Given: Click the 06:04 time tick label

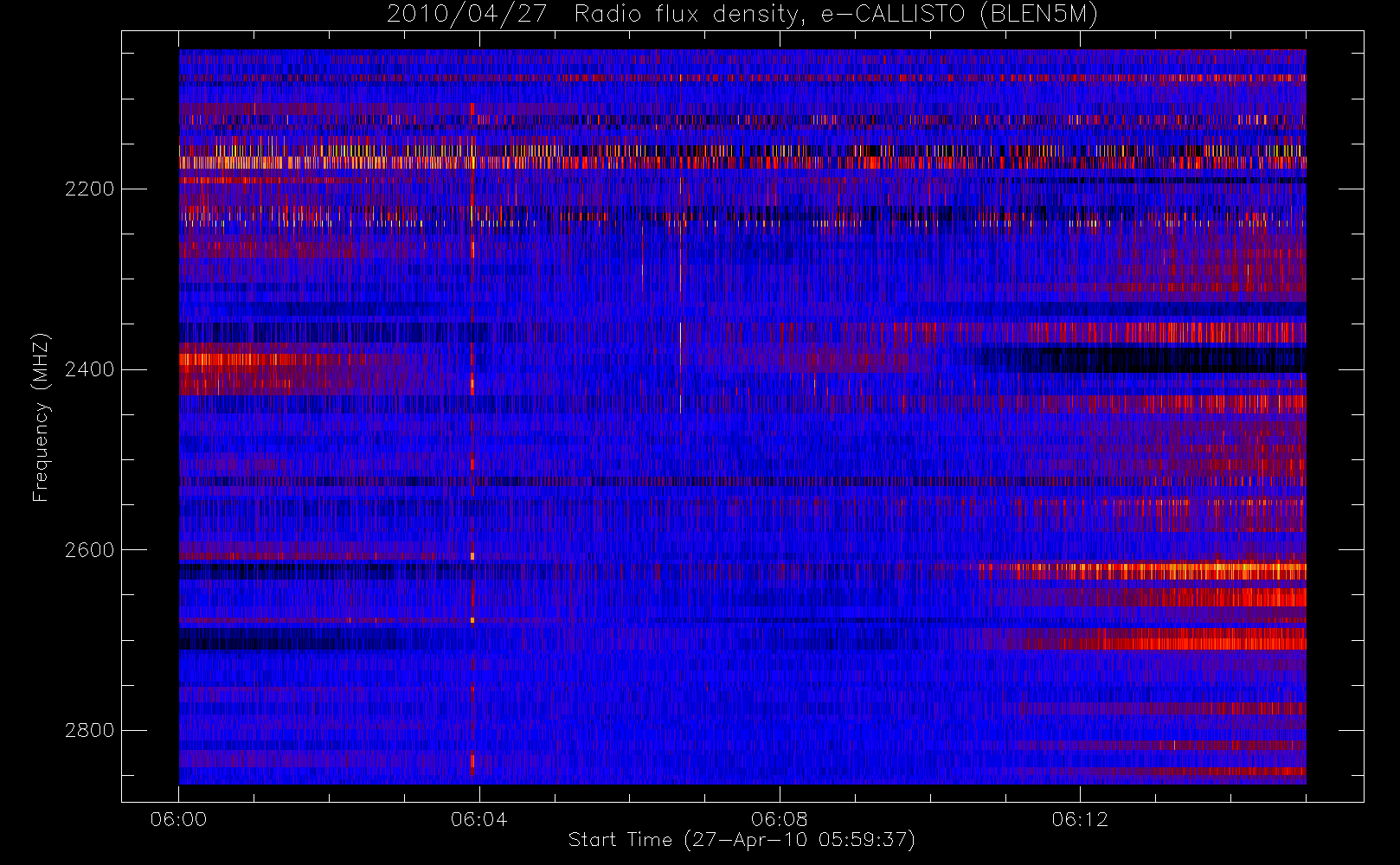Looking at the screenshot, I should point(479,819).
